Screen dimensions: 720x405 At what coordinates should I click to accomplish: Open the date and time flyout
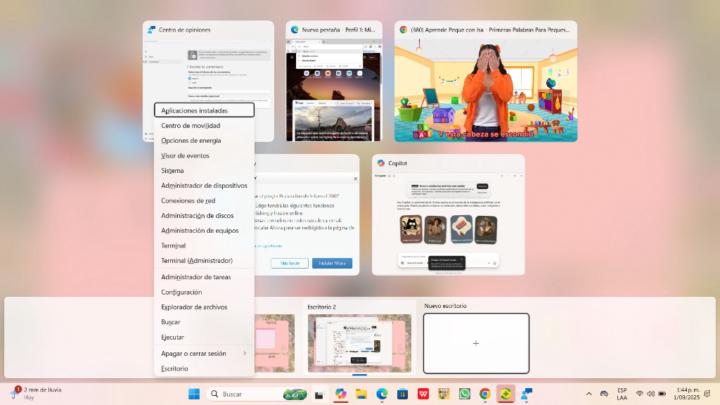click(x=688, y=394)
